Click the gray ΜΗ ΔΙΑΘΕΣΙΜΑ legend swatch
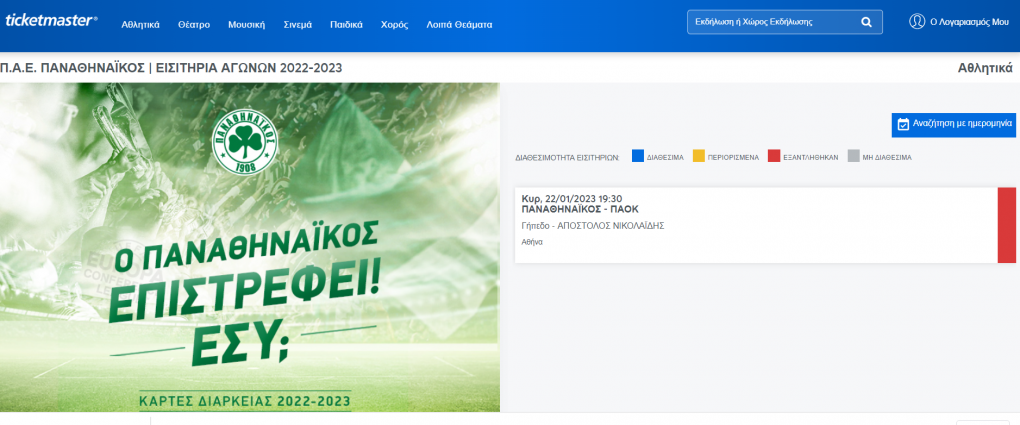The height and width of the screenshot is (425, 1020). tap(854, 156)
